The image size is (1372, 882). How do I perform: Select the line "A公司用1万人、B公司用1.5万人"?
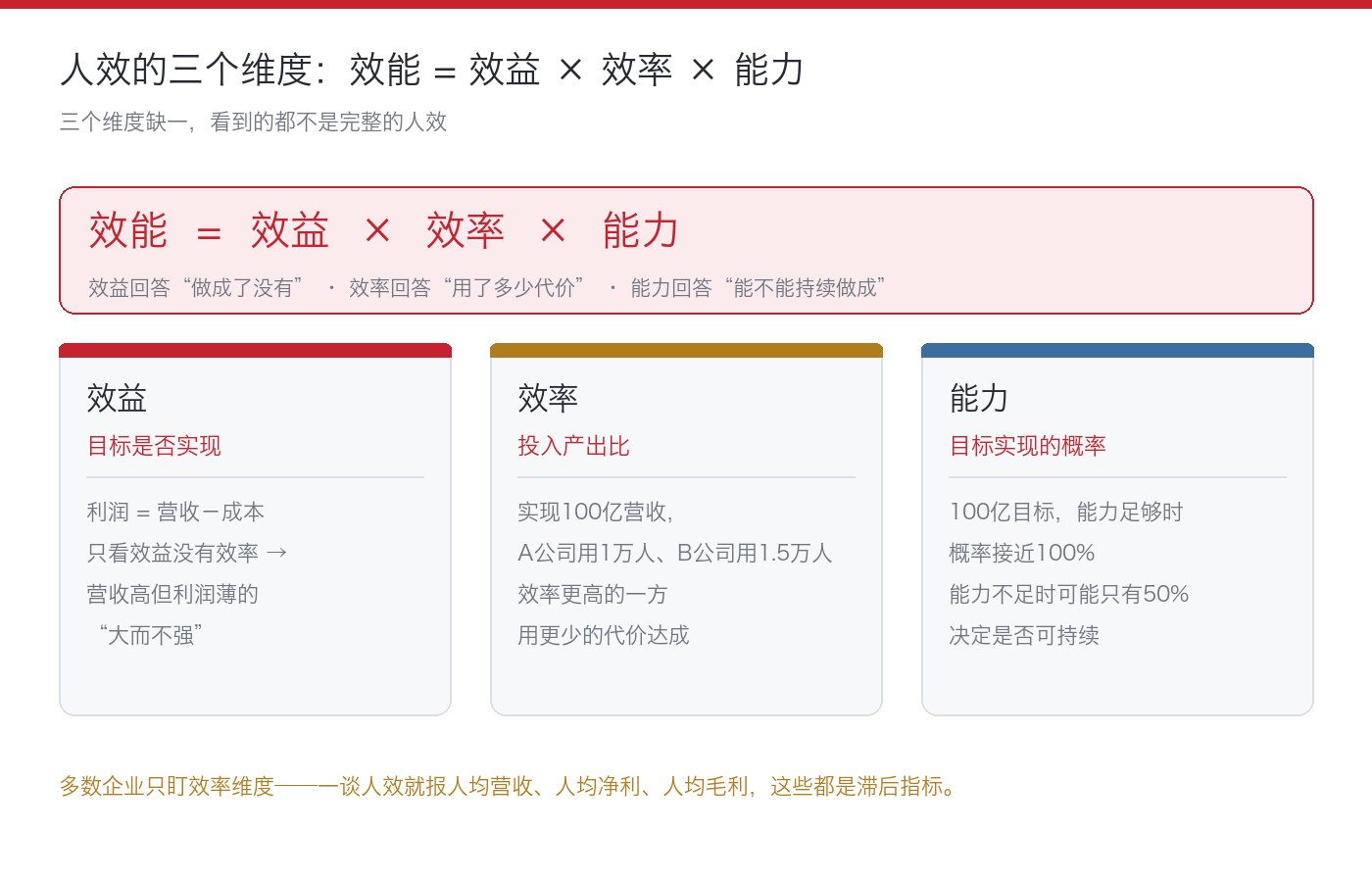(675, 553)
